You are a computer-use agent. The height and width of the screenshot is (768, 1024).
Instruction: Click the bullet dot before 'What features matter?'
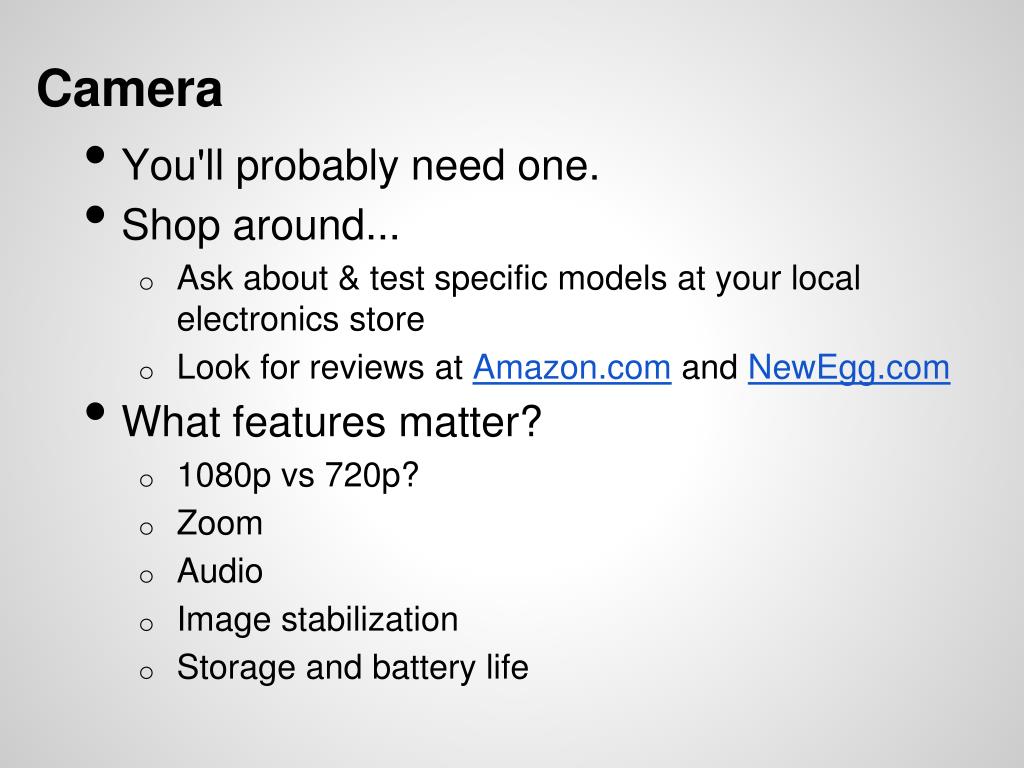pos(95,411)
